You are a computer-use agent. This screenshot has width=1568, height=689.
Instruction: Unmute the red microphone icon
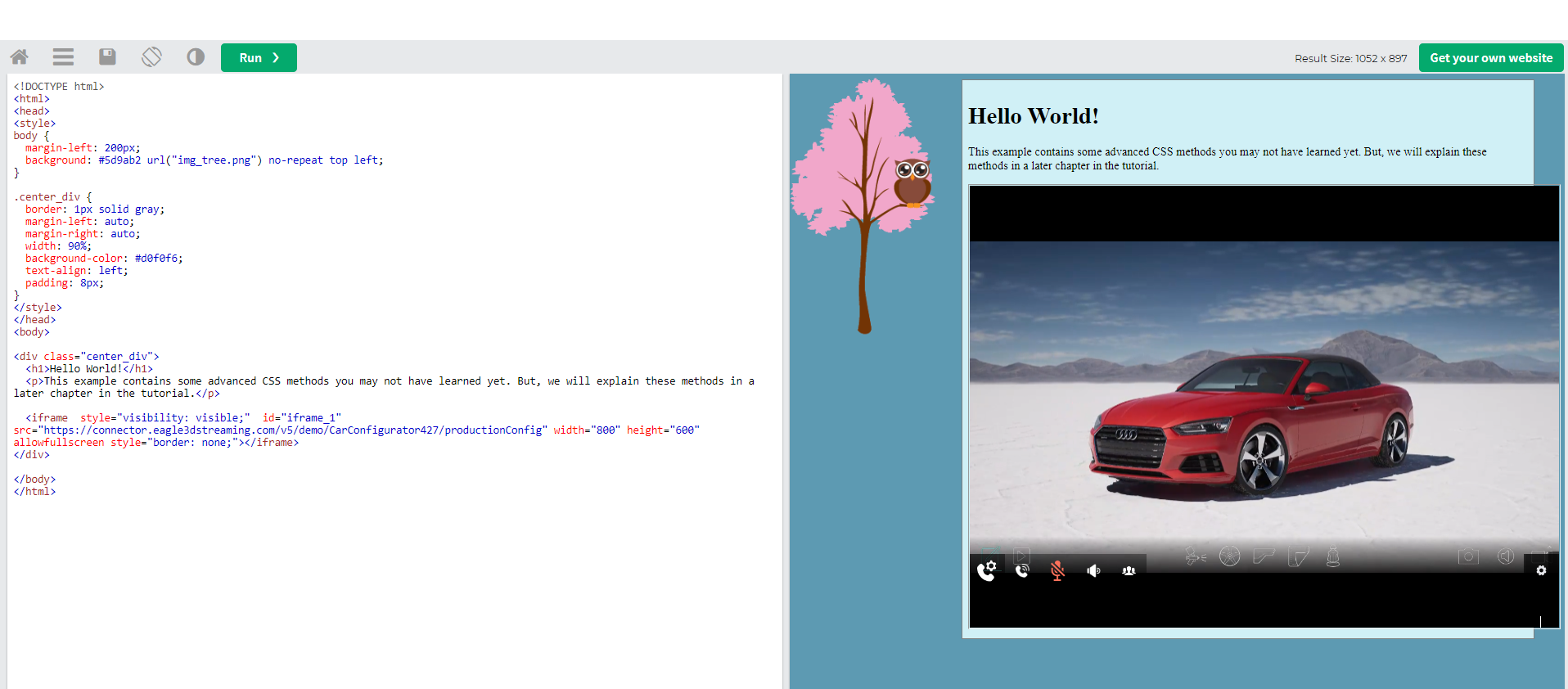coord(1057,571)
